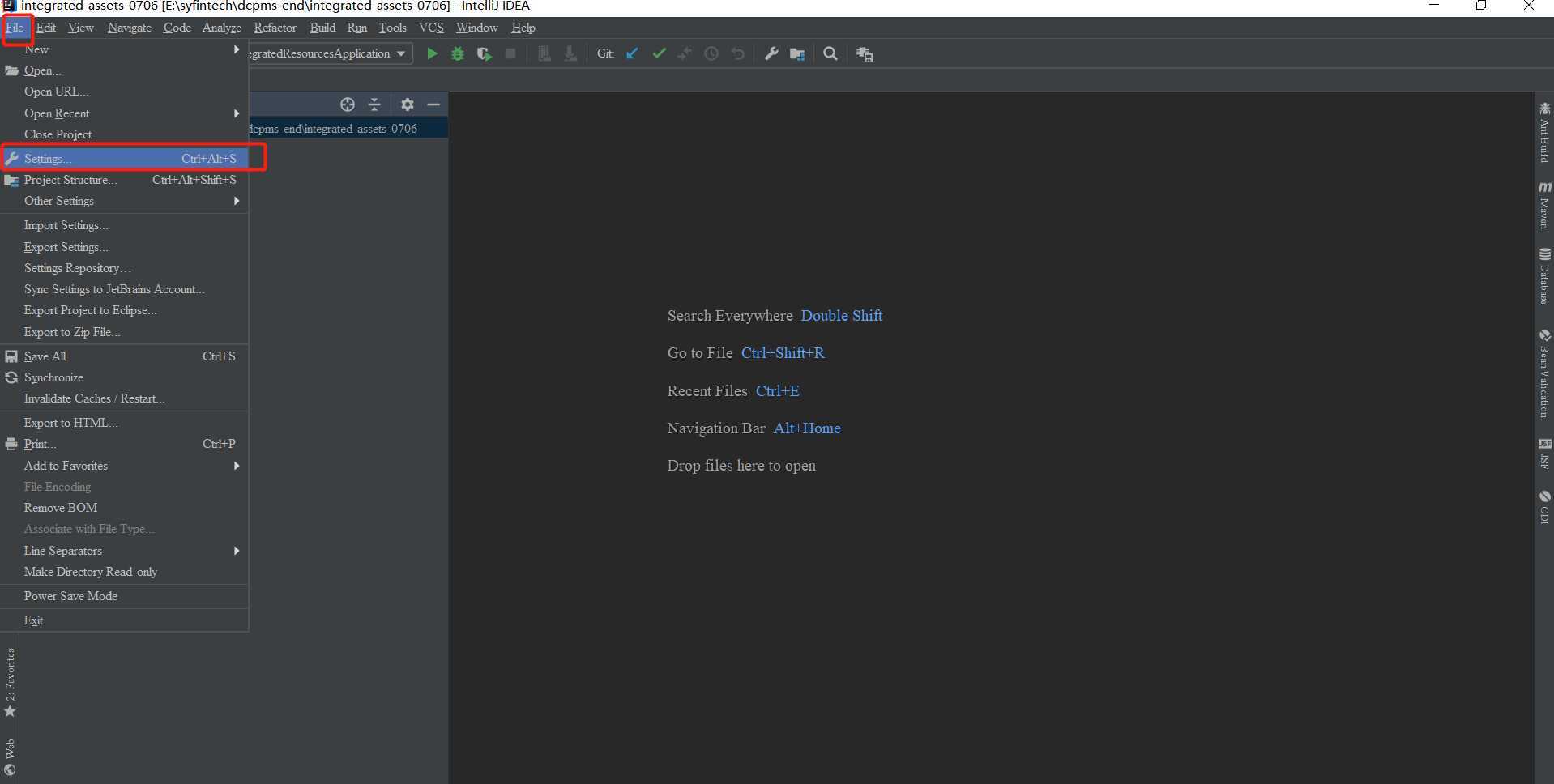Choose Sync Settings to JetBrains Account
The height and width of the screenshot is (784, 1554).
click(124, 289)
